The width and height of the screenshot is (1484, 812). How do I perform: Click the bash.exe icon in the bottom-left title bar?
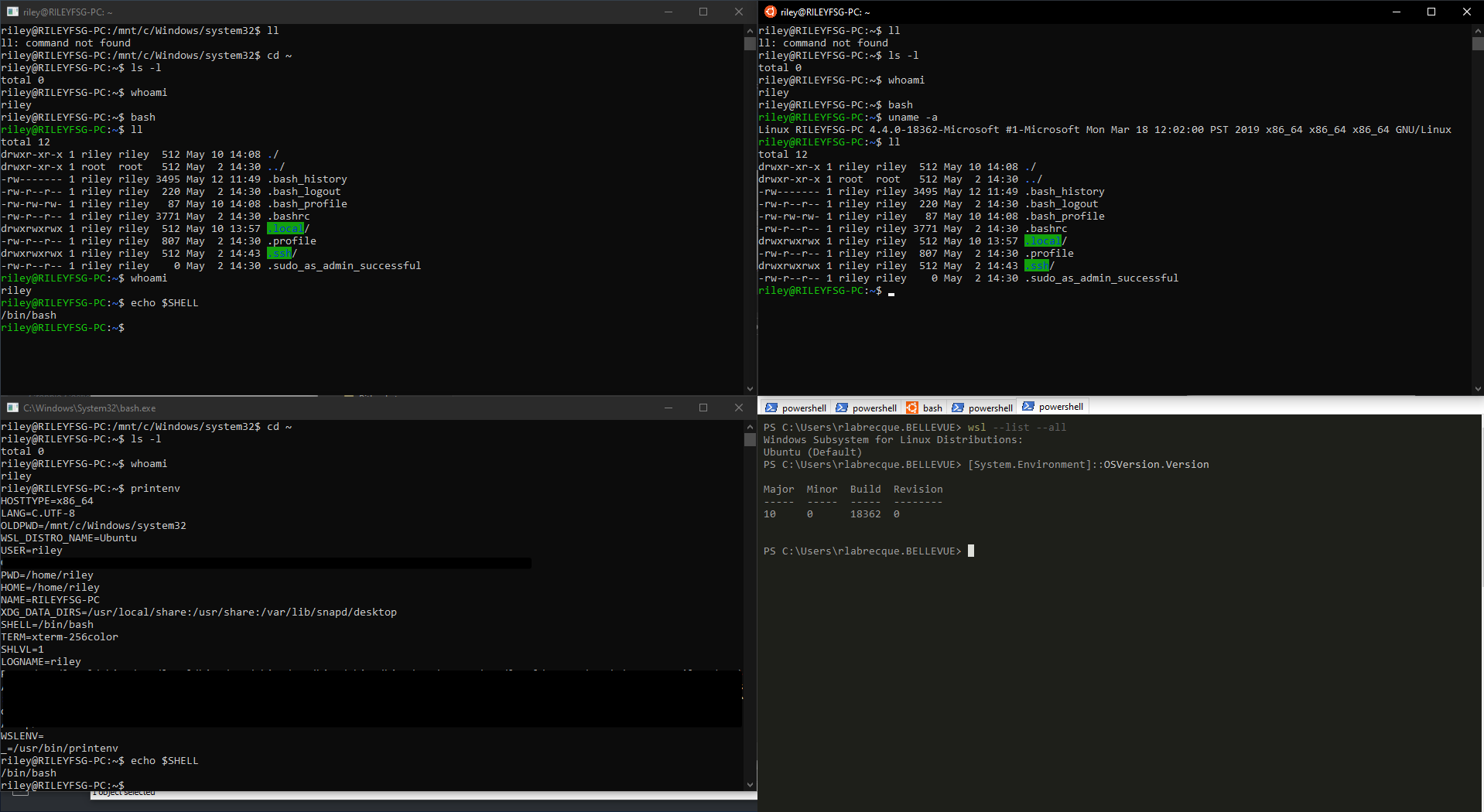[12, 408]
